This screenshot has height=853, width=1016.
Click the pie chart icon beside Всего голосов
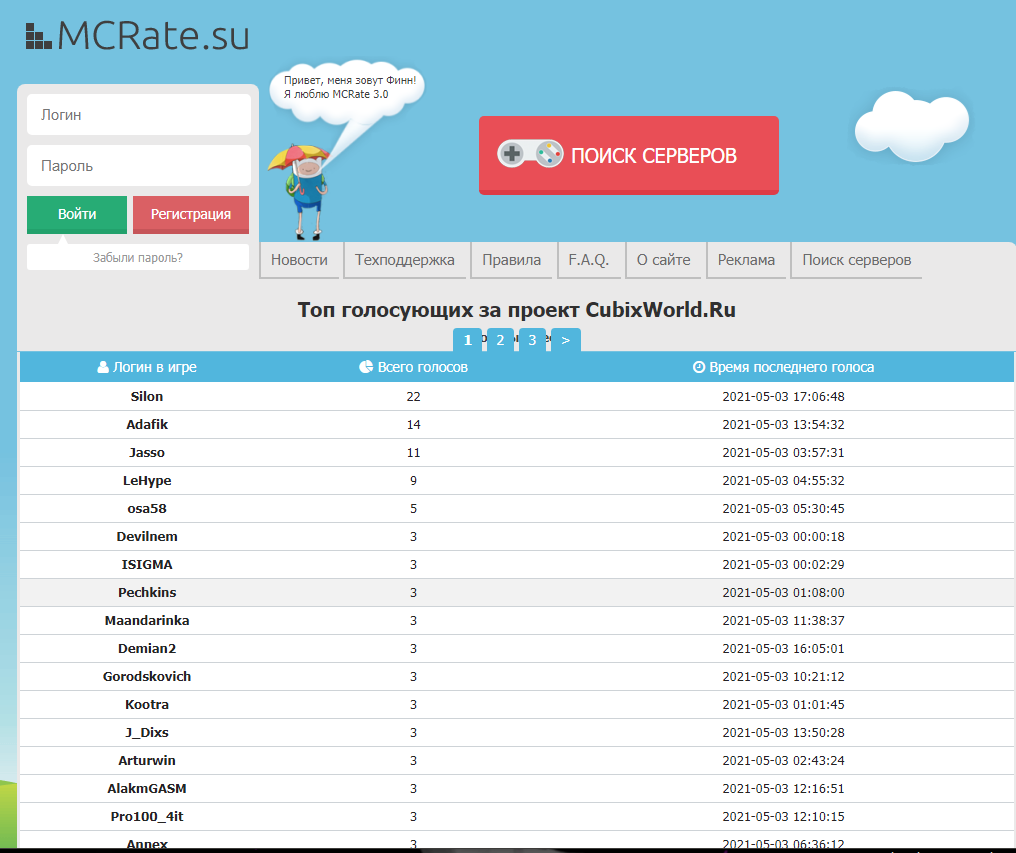coord(366,367)
